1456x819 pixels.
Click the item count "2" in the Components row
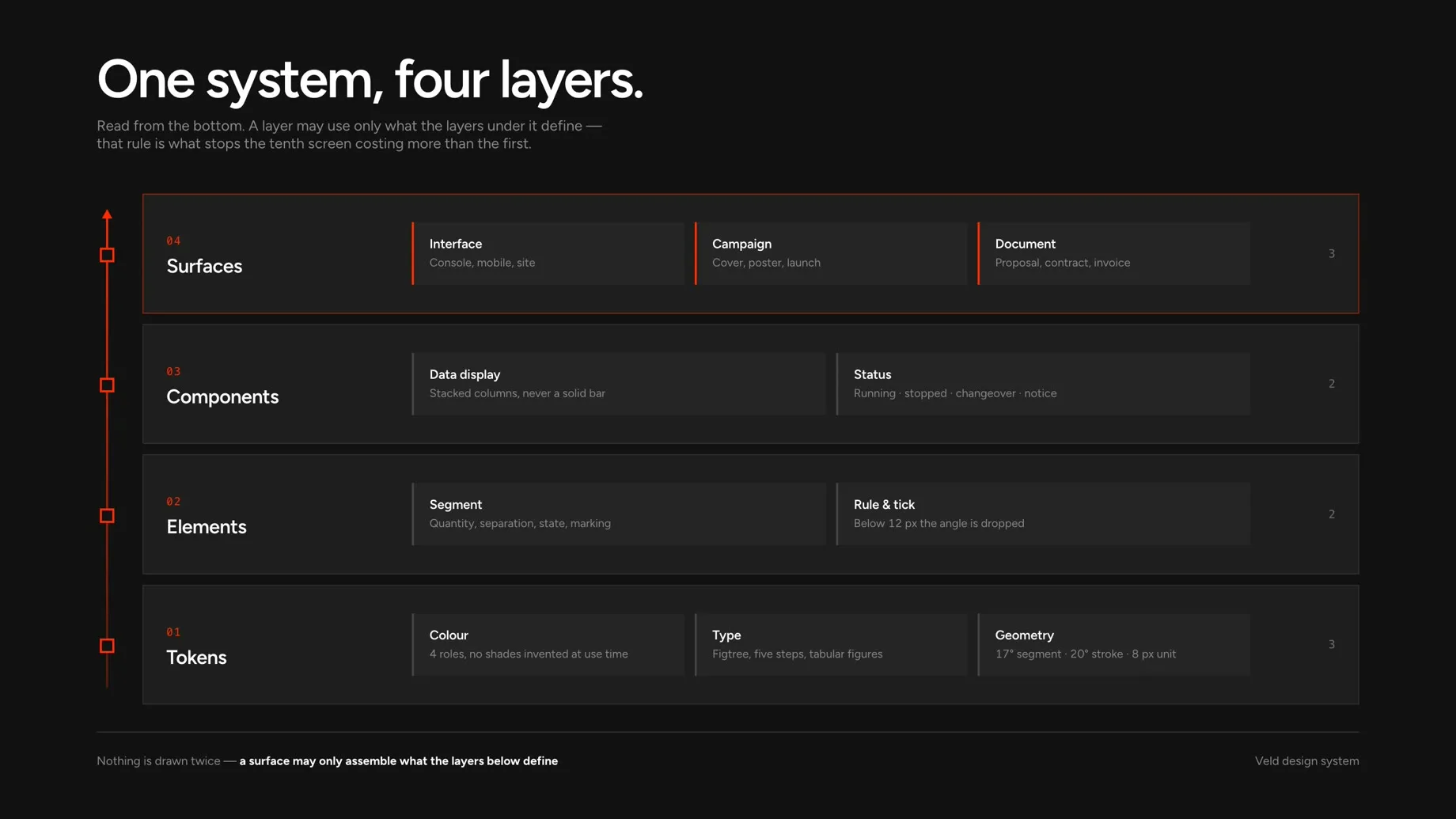pos(1332,384)
